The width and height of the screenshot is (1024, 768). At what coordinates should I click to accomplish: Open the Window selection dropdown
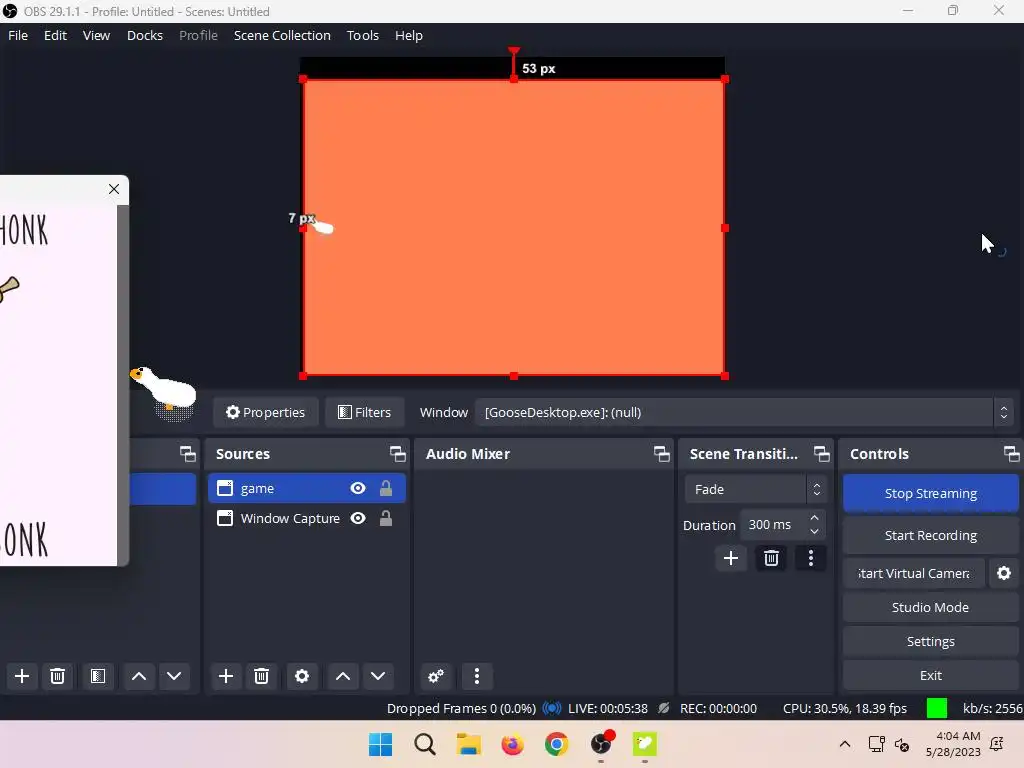click(744, 412)
